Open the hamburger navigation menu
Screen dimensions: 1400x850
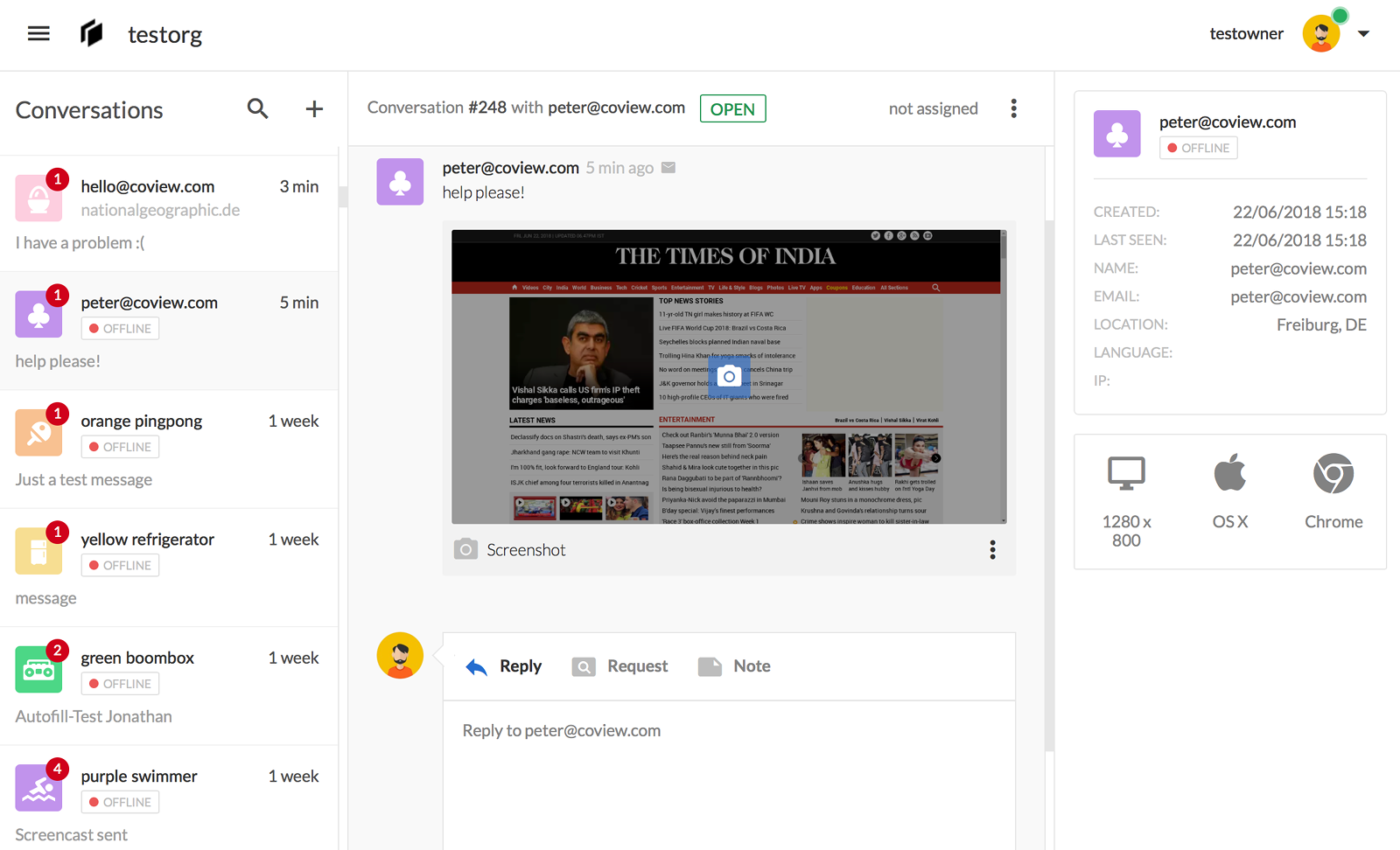coord(38,34)
